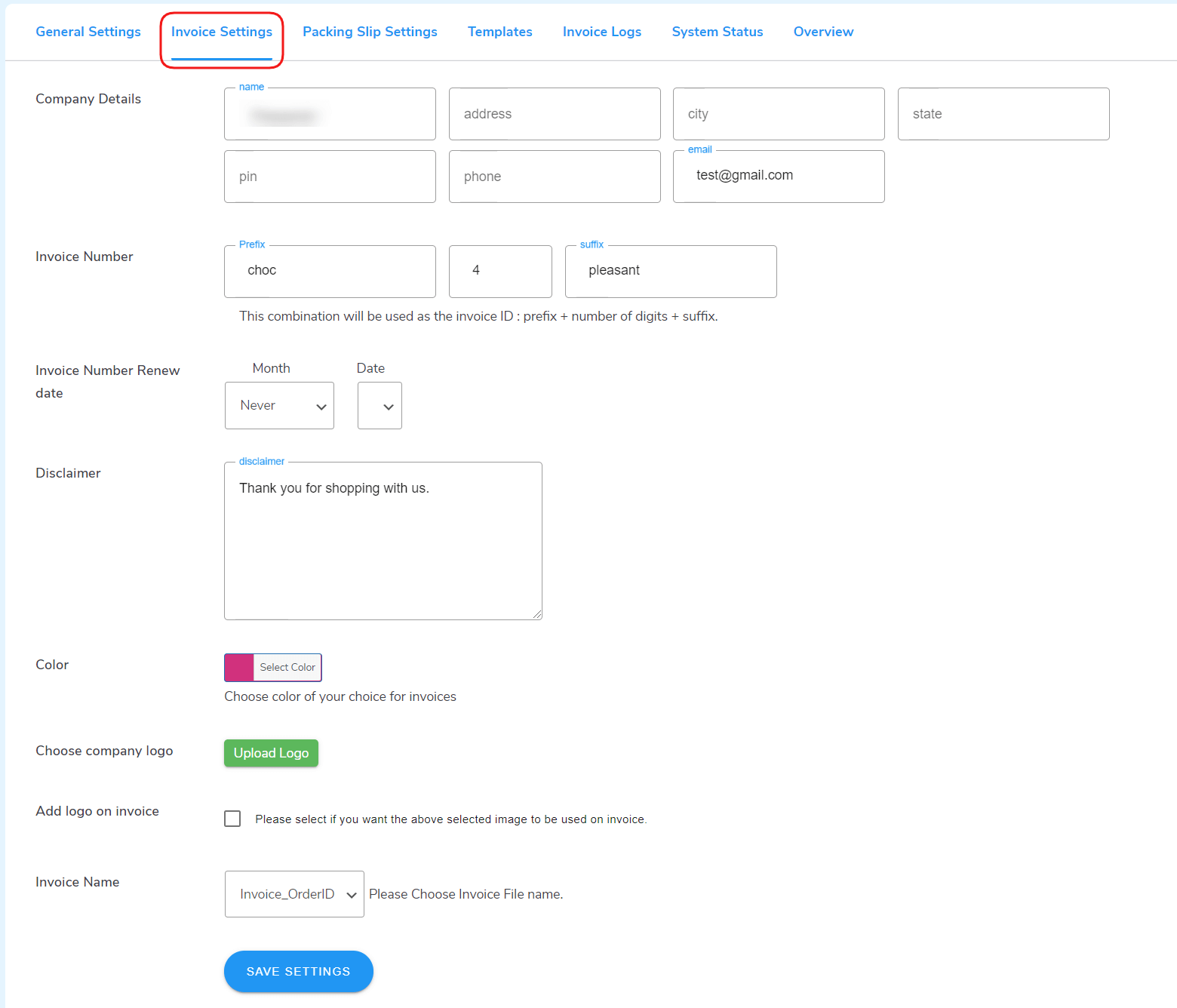Click the suffix field showing pleasant

pos(670,271)
